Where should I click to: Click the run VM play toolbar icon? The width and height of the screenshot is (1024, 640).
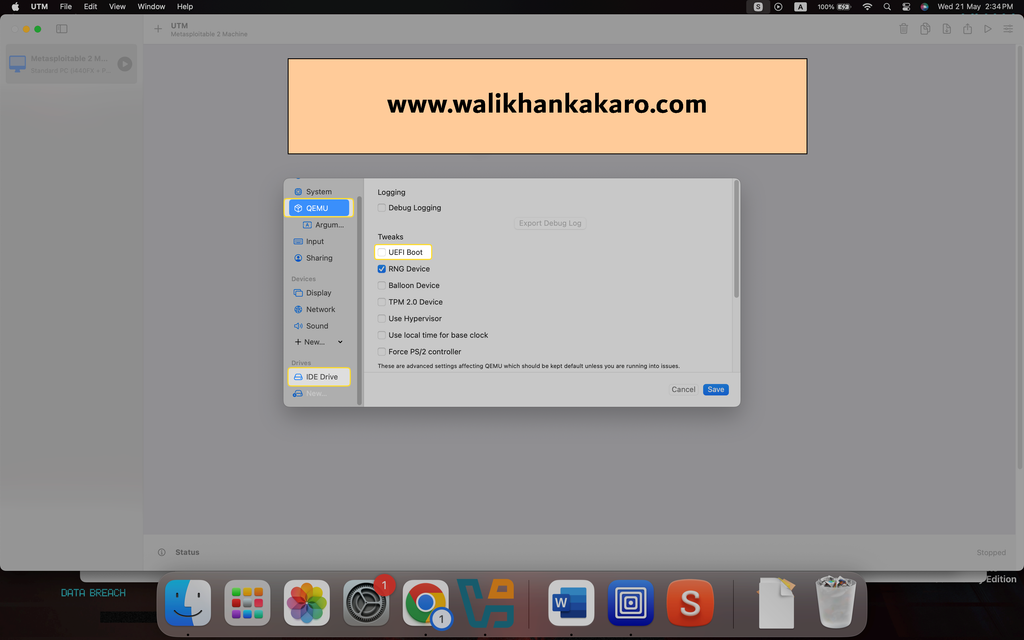pos(988,29)
